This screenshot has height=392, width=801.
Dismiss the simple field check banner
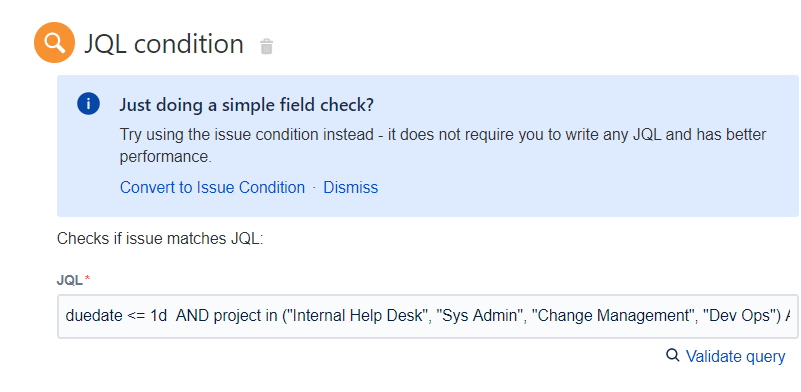click(x=350, y=187)
